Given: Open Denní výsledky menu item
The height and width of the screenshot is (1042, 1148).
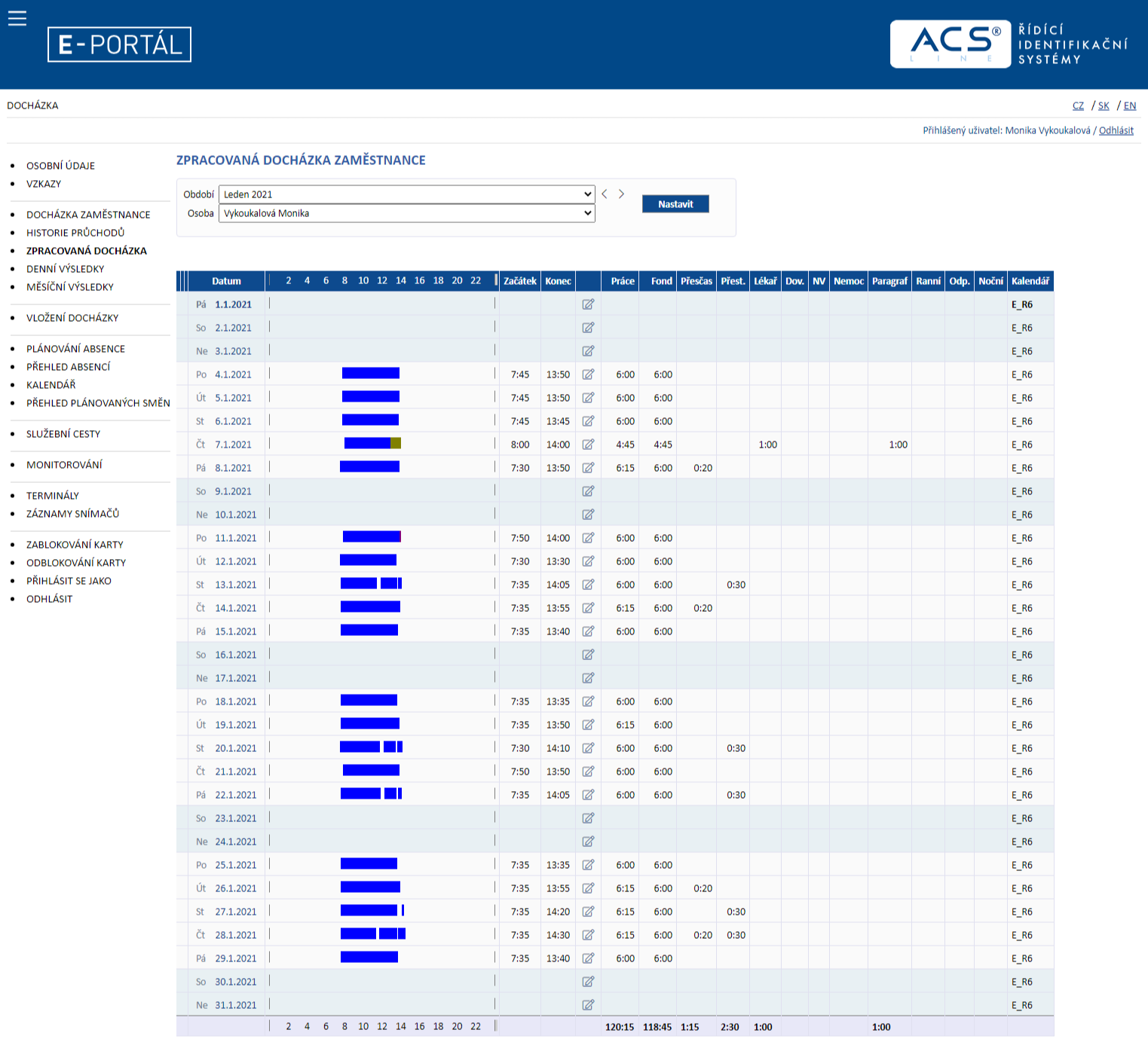Looking at the screenshot, I should [66, 269].
